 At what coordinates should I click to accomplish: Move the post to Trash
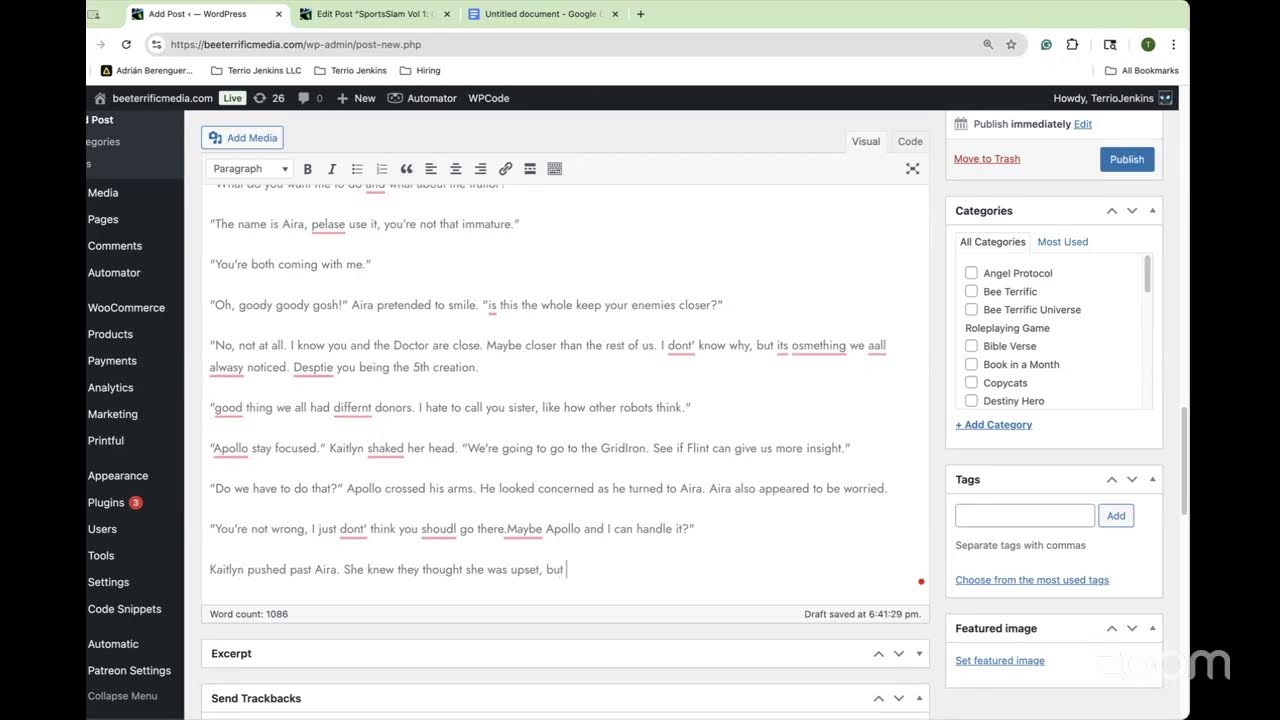tap(986, 158)
